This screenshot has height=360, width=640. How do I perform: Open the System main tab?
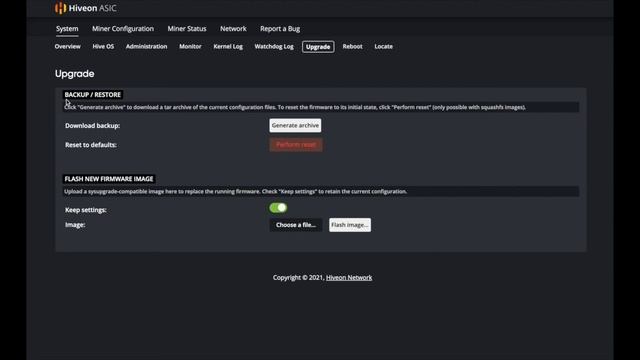point(67,29)
